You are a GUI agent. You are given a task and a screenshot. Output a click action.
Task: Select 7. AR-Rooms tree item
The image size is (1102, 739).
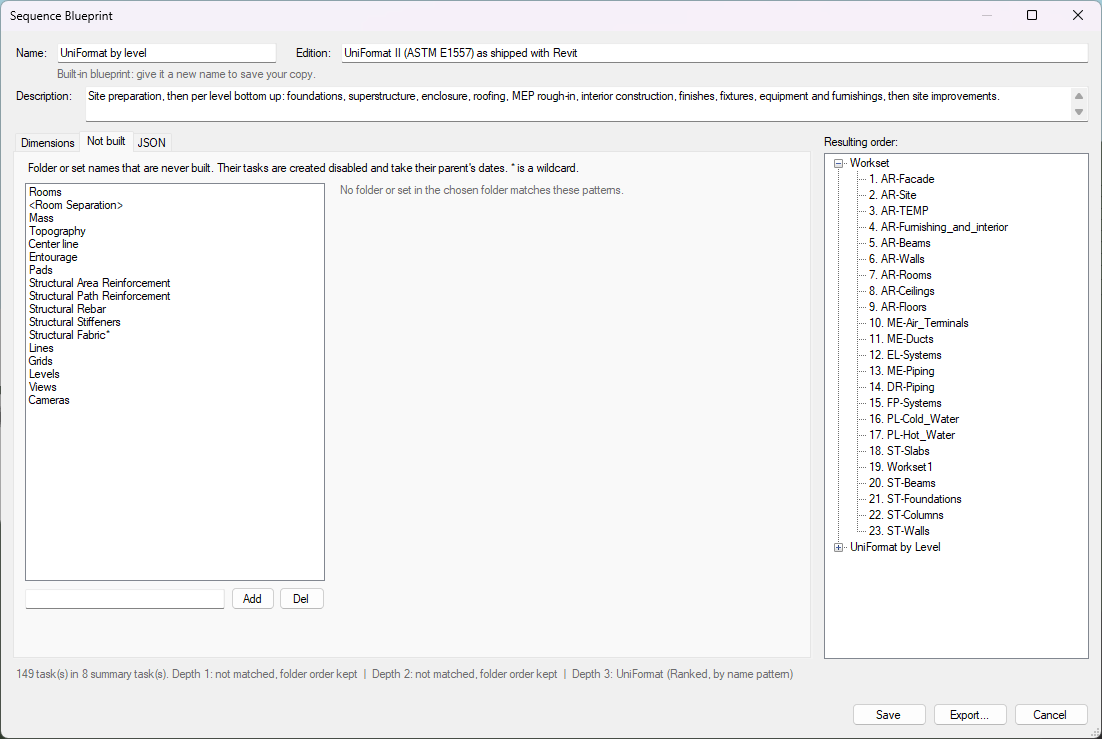pos(900,275)
